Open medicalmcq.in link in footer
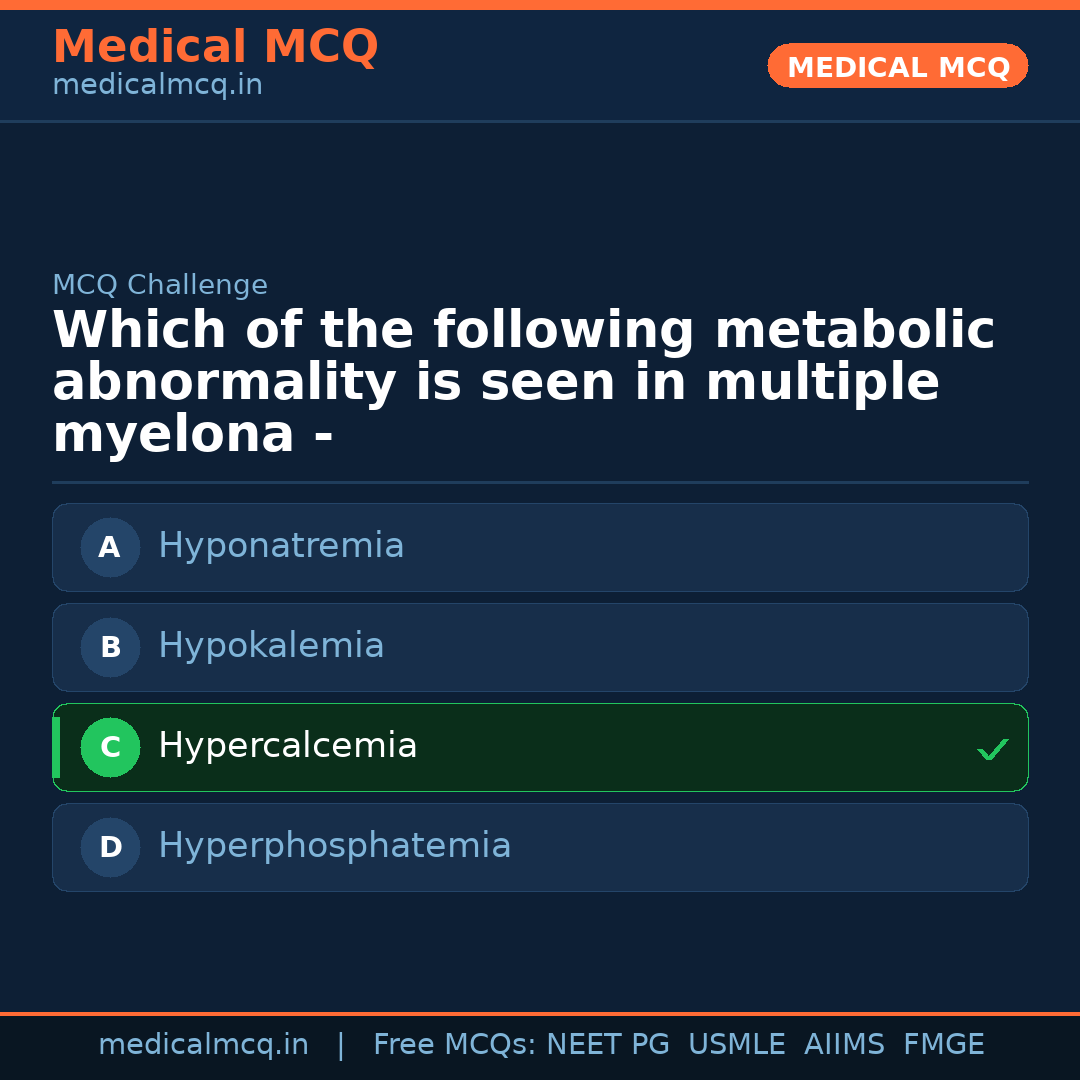 coord(203,1045)
